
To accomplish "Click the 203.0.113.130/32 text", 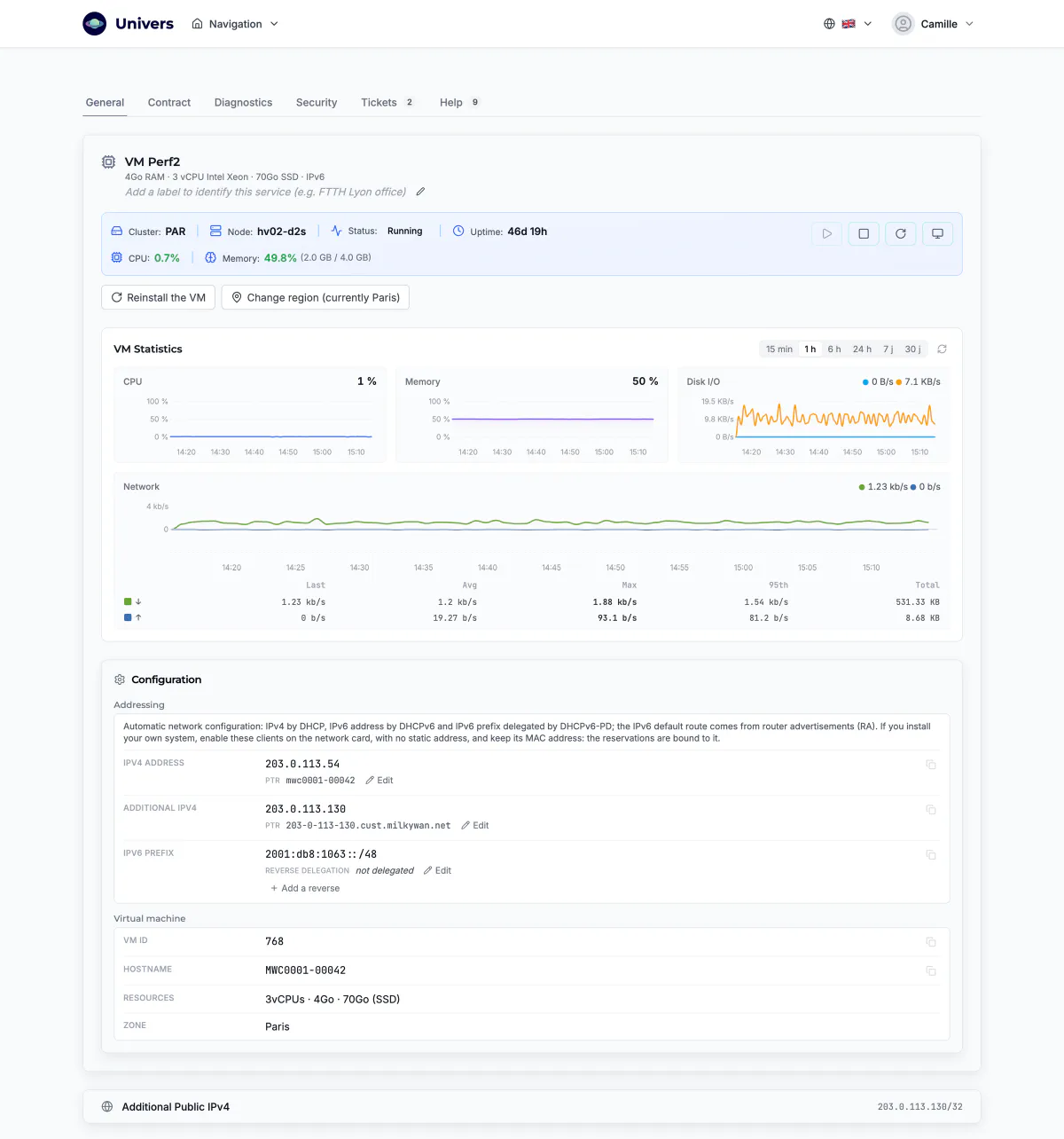I will tap(920, 1107).
